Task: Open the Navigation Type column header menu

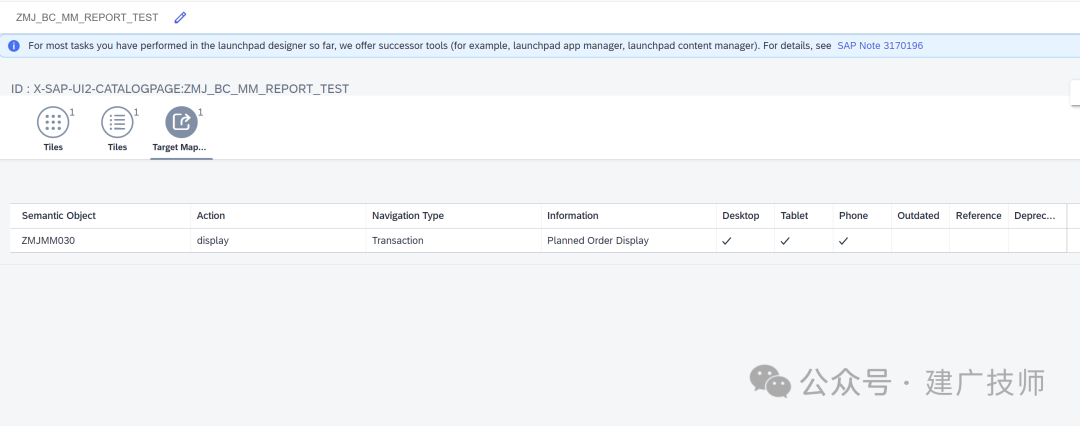Action: (x=453, y=216)
